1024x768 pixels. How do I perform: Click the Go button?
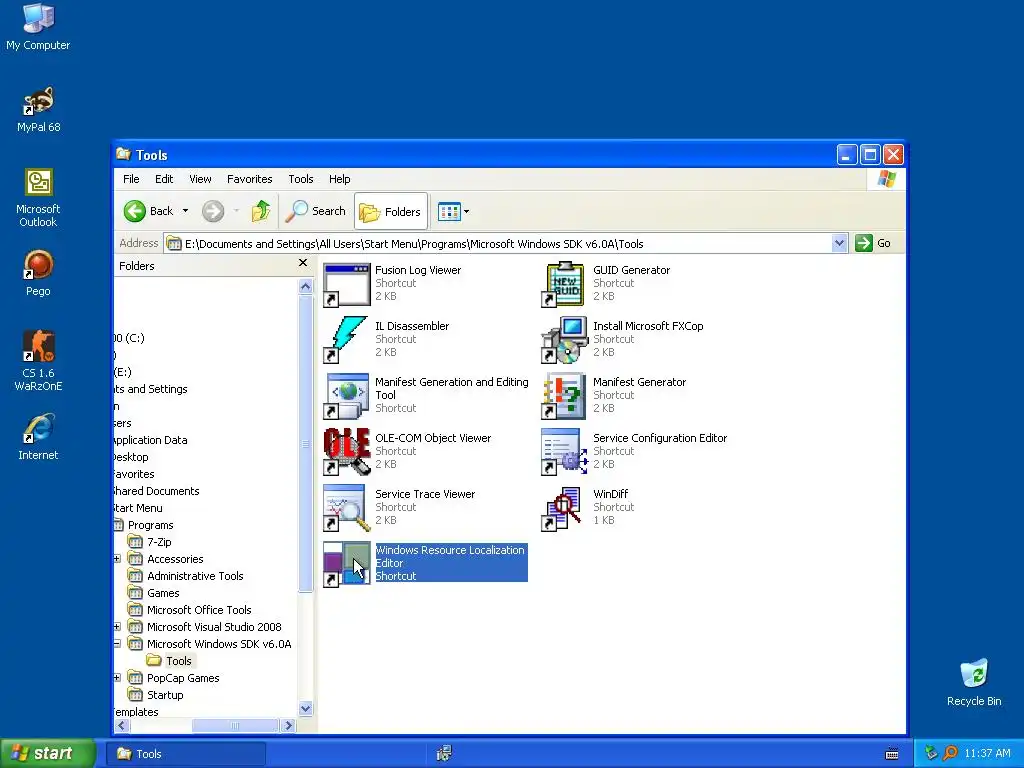pos(874,244)
